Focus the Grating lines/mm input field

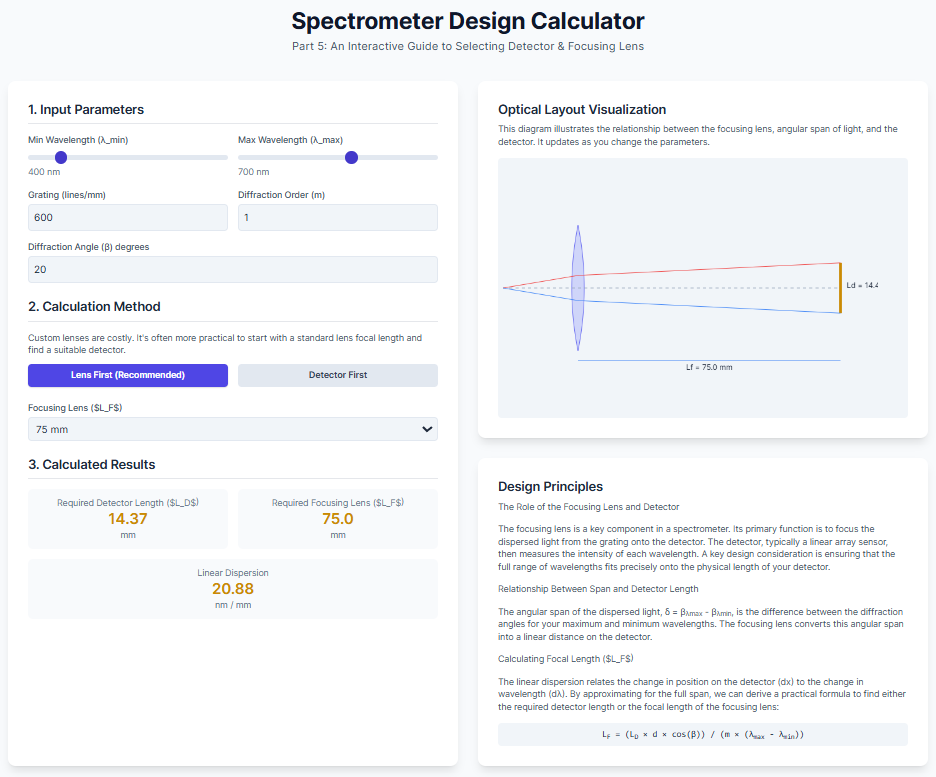click(x=128, y=217)
